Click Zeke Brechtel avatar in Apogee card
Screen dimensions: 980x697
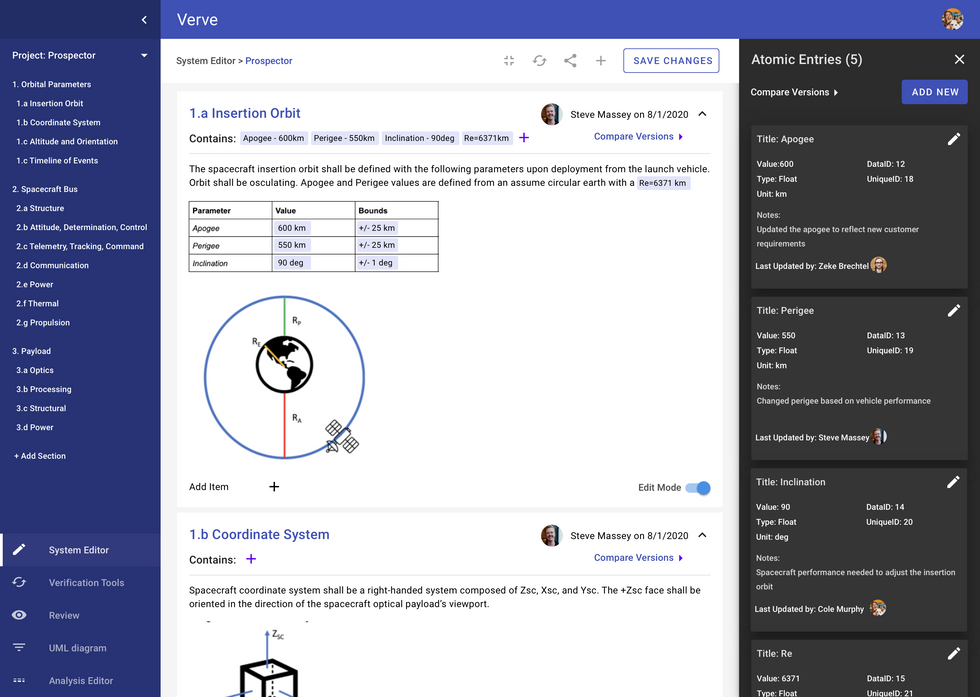[879, 265]
